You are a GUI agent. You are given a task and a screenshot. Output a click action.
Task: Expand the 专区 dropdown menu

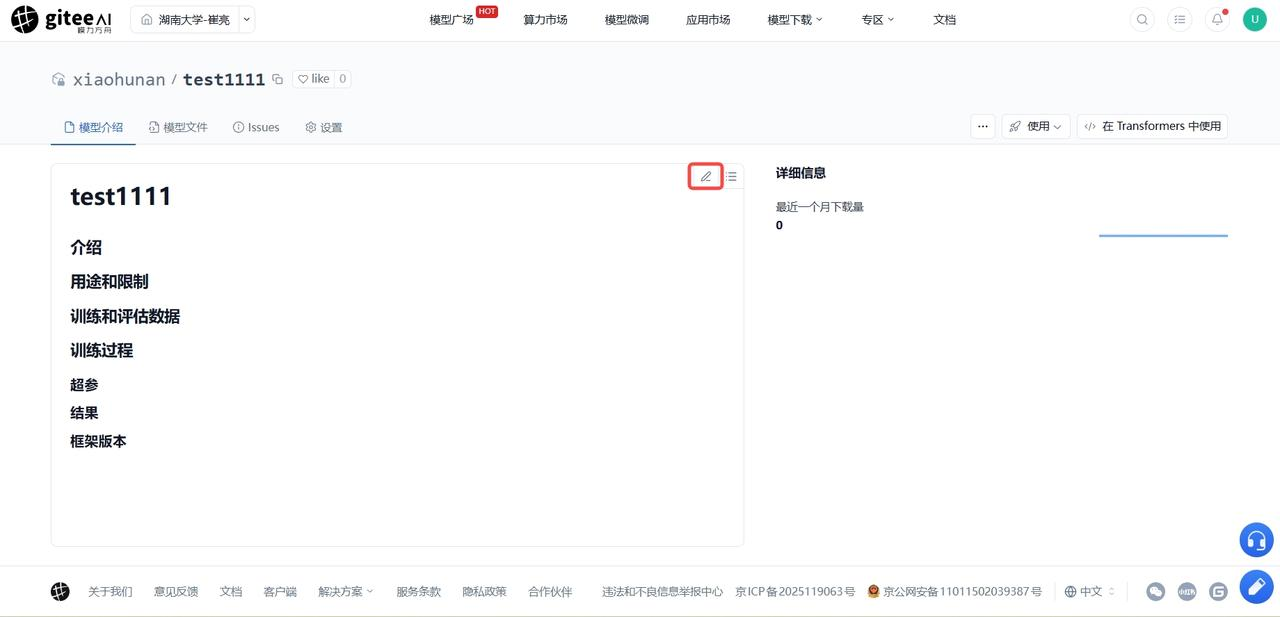(x=878, y=19)
